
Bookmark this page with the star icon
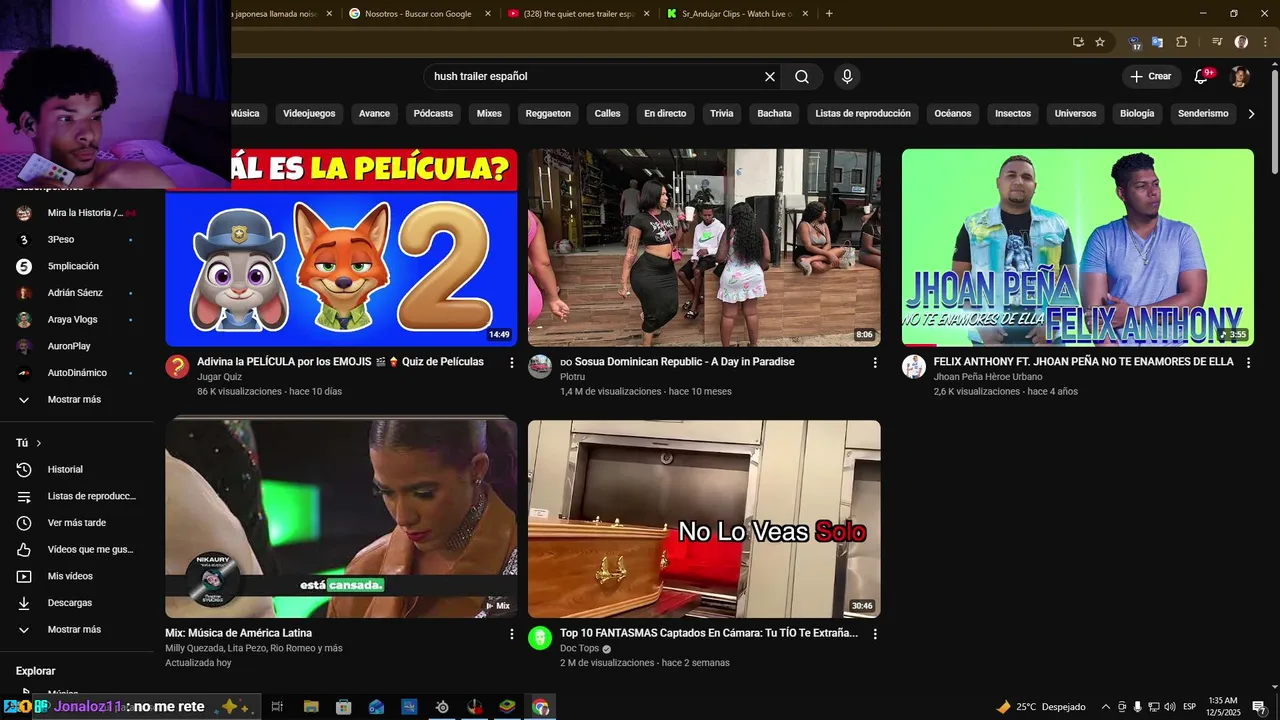[1100, 42]
